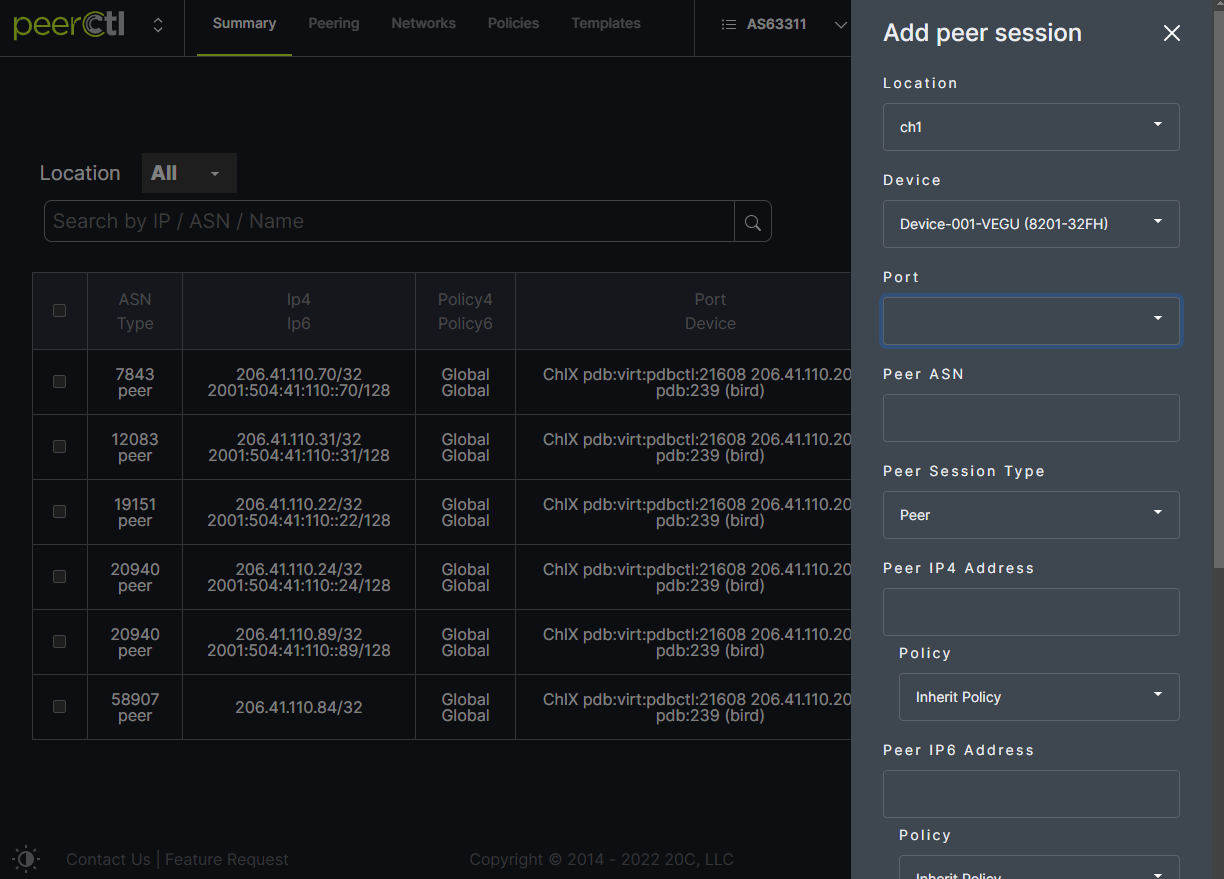The height and width of the screenshot is (879, 1224).
Task: Toggle dark/light theme icon
Action: [26, 859]
